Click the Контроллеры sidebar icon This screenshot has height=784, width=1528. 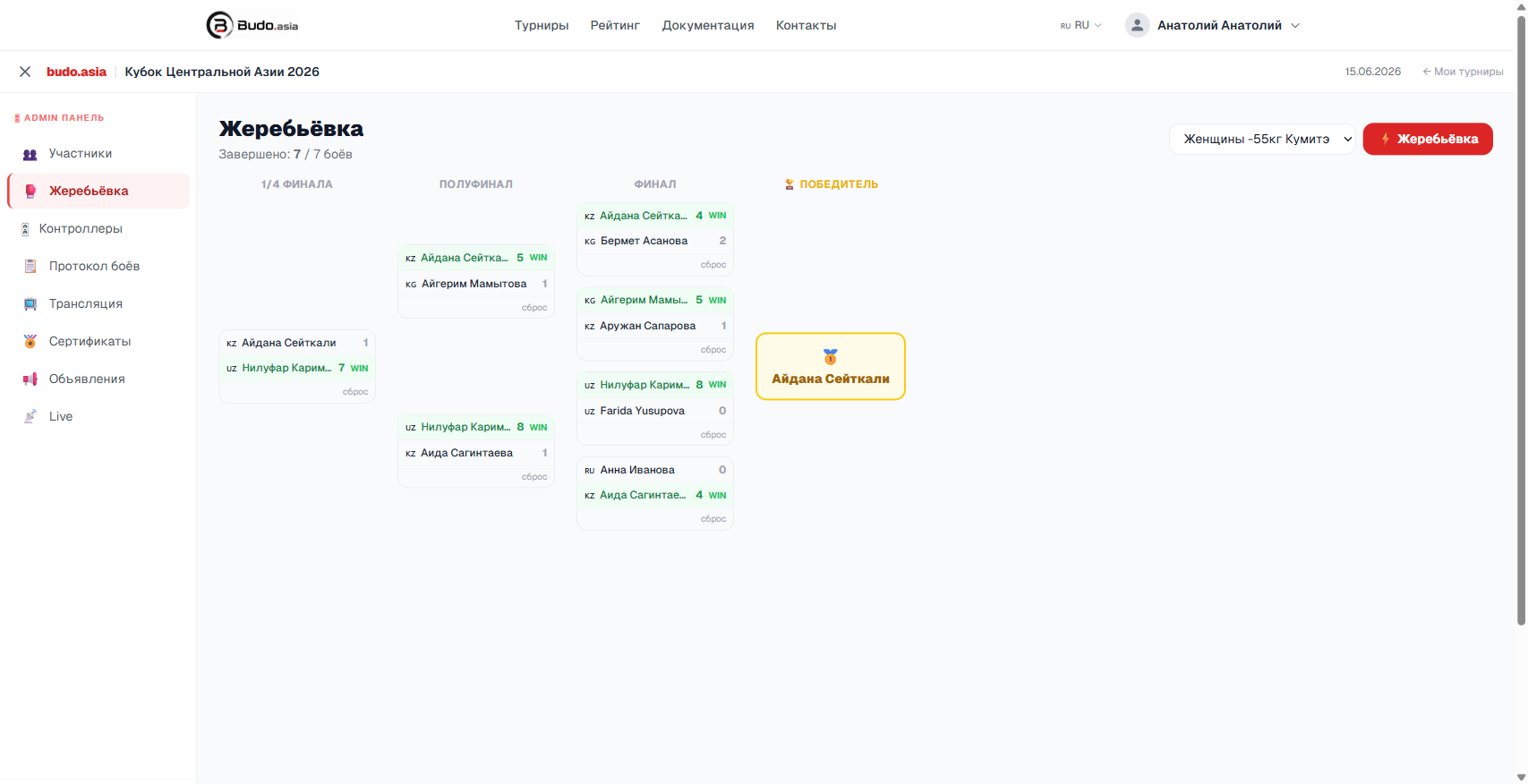click(x=25, y=229)
